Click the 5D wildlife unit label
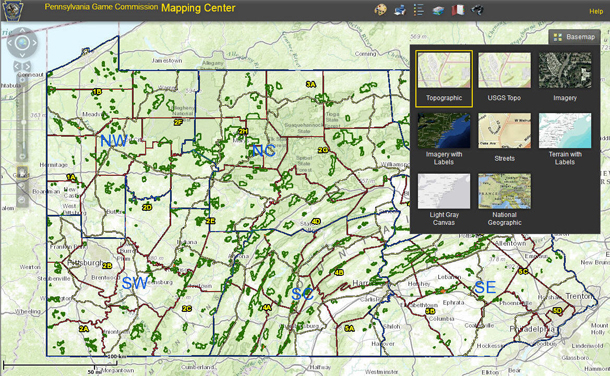Viewport: 610px width, 376px height. 557,310
